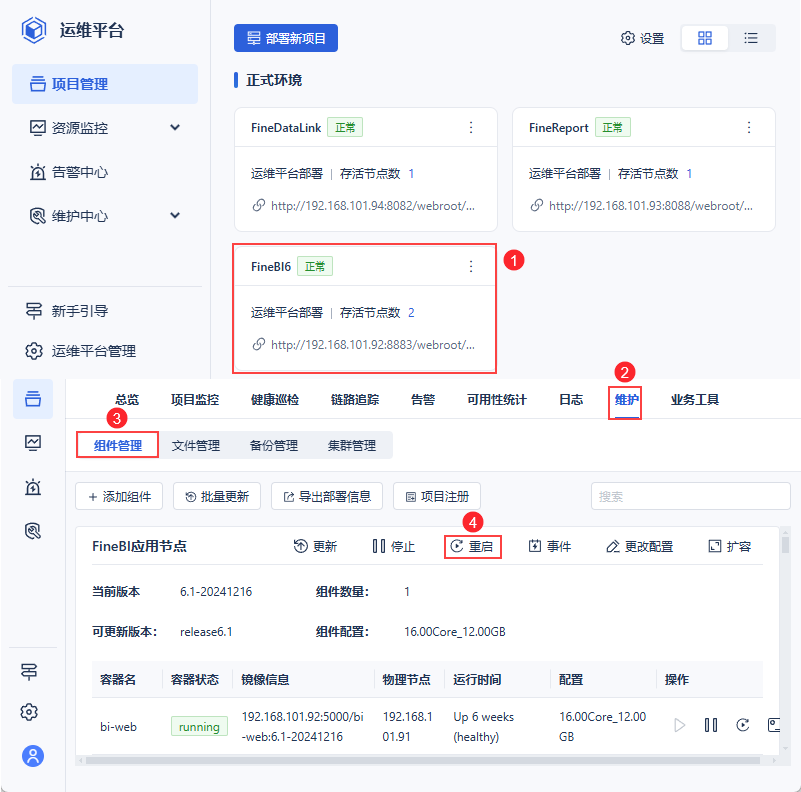Click the start icon for bi-web
This screenshot has height=792, width=801.
pyautogui.click(x=679, y=725)
